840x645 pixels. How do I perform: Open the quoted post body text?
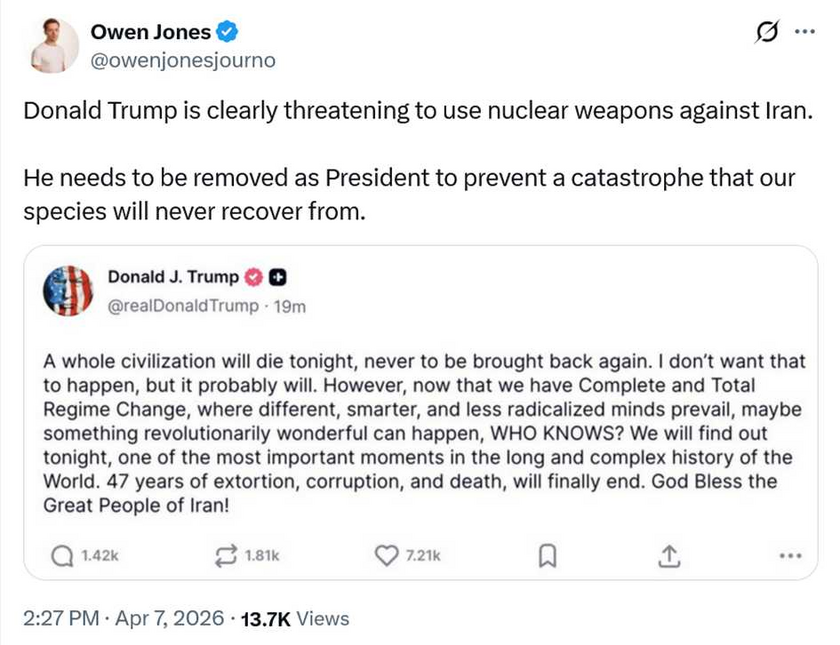tap(420, 433)
